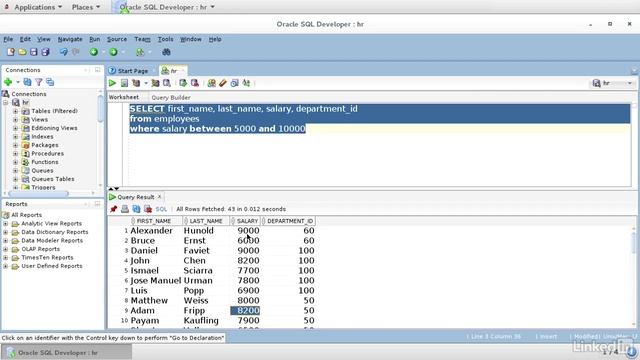Viewport: 640px width, 360px height.
Task: Open the Source menu
Action: [117, 39]
